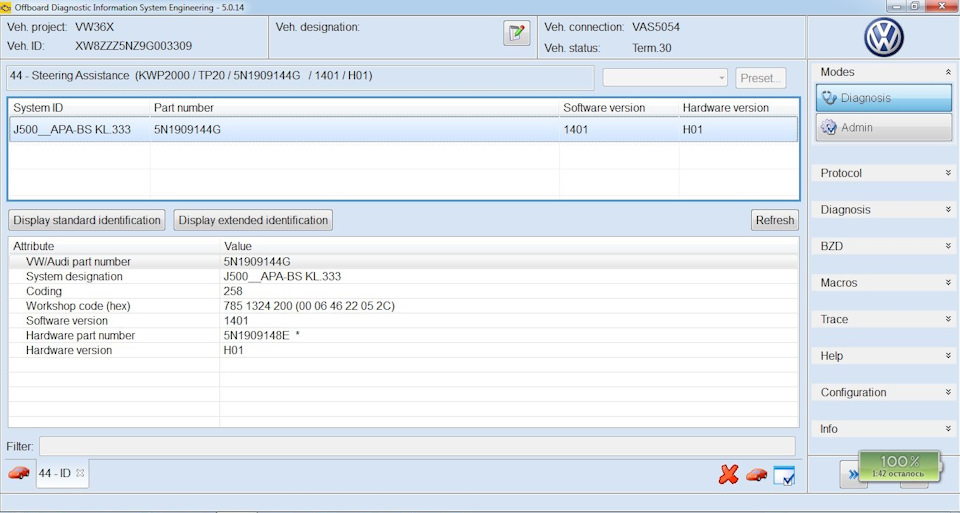Click the Volkswagen logo
The height and width of the screenshot is (513, 960).
point(883,37)
